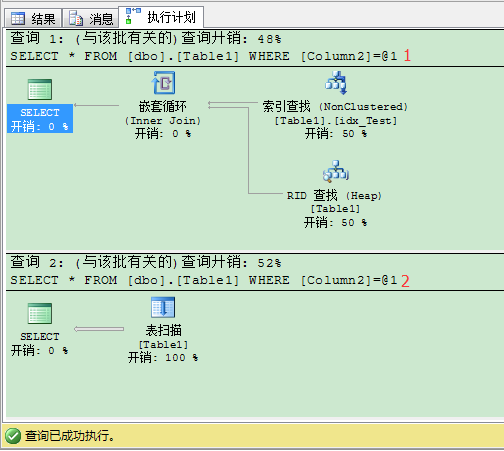The image size is (504, 451).
Task: Select the SELECT result icon in query 1
Action: pyautogui.click(x=40, y=89)
